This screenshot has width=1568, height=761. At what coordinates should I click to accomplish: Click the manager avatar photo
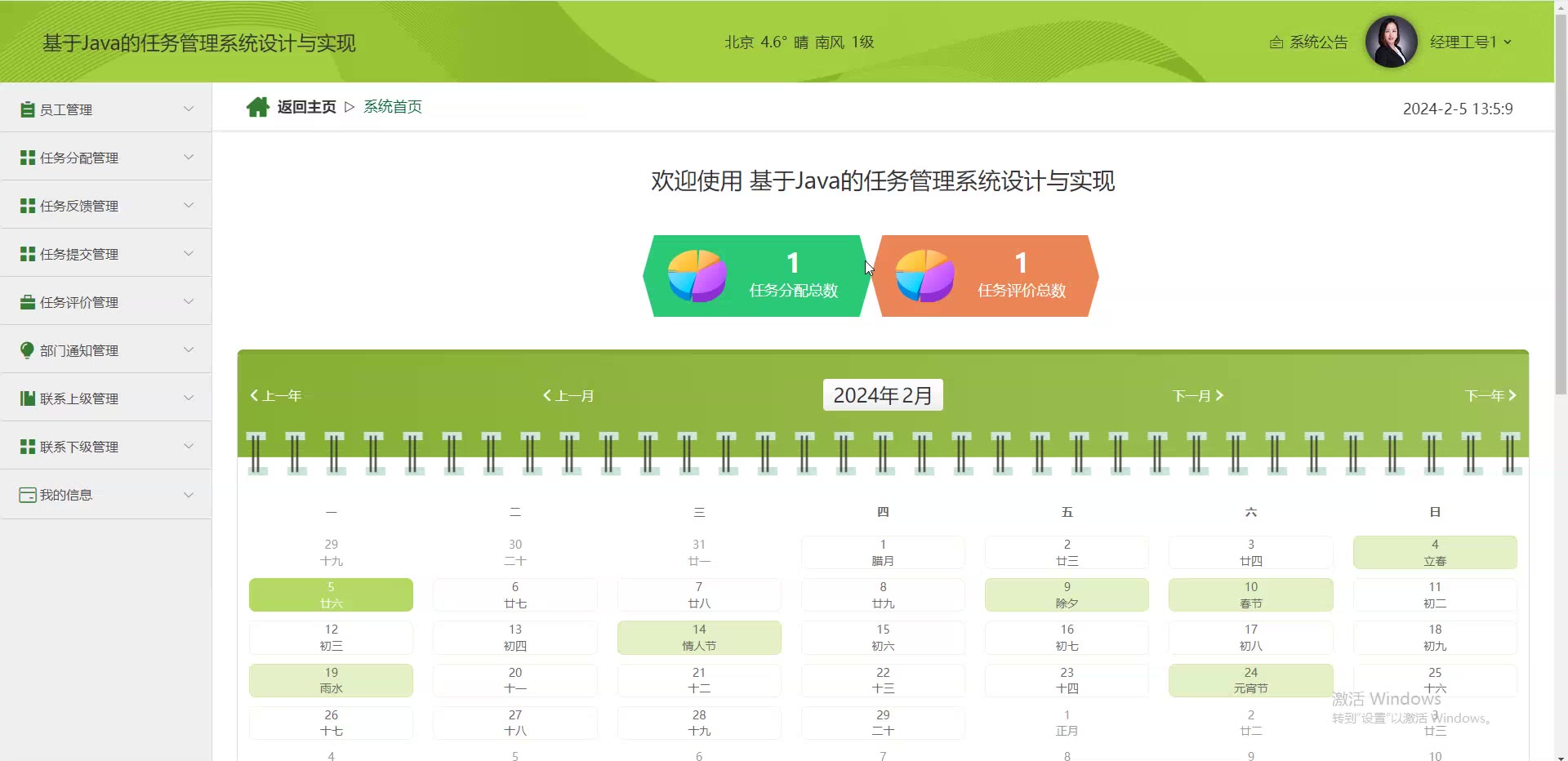point(1391,42)
